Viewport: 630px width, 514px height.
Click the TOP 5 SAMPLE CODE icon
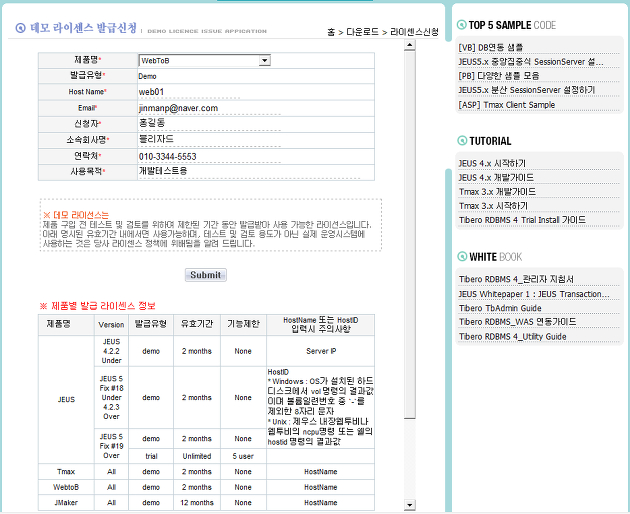(x=462, y=25)
